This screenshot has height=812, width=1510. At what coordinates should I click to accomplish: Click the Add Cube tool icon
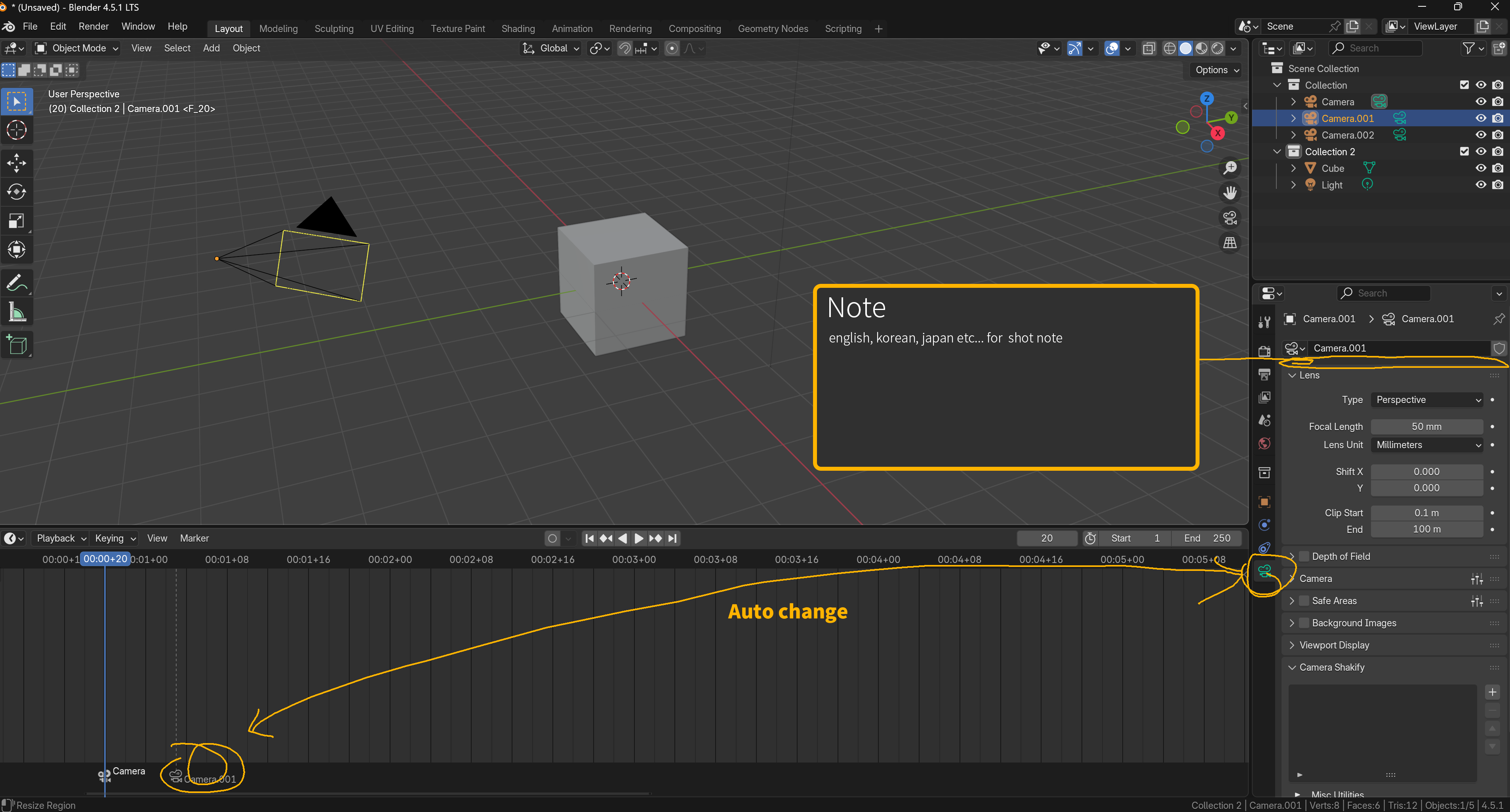16,345
